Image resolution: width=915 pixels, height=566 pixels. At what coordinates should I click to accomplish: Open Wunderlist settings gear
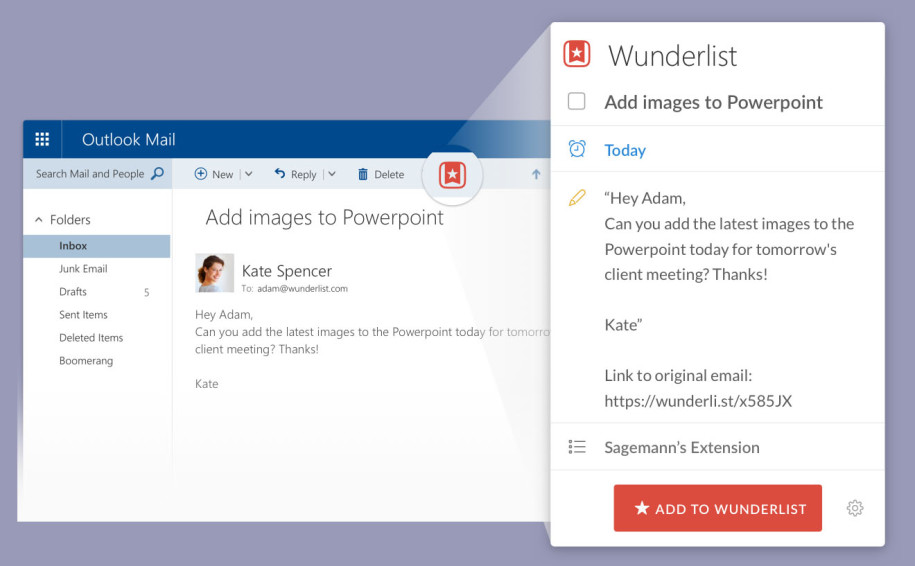coord(855,508)
